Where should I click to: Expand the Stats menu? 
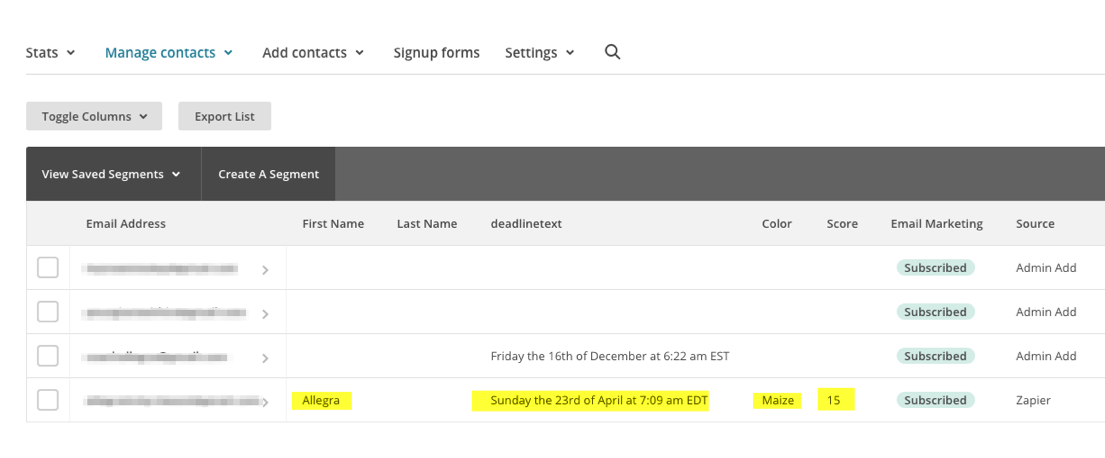50,52
